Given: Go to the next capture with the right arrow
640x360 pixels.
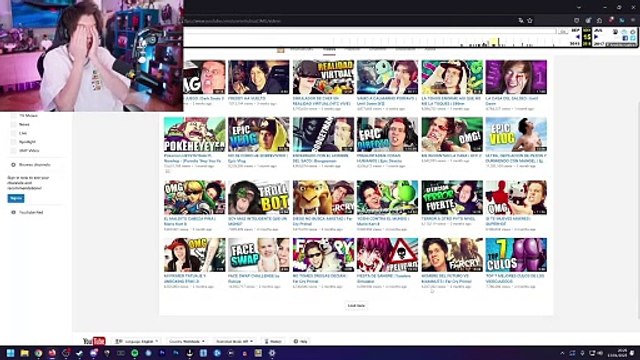Looking at the screenshot, I should pyautogui.click(x=596, y=37).
